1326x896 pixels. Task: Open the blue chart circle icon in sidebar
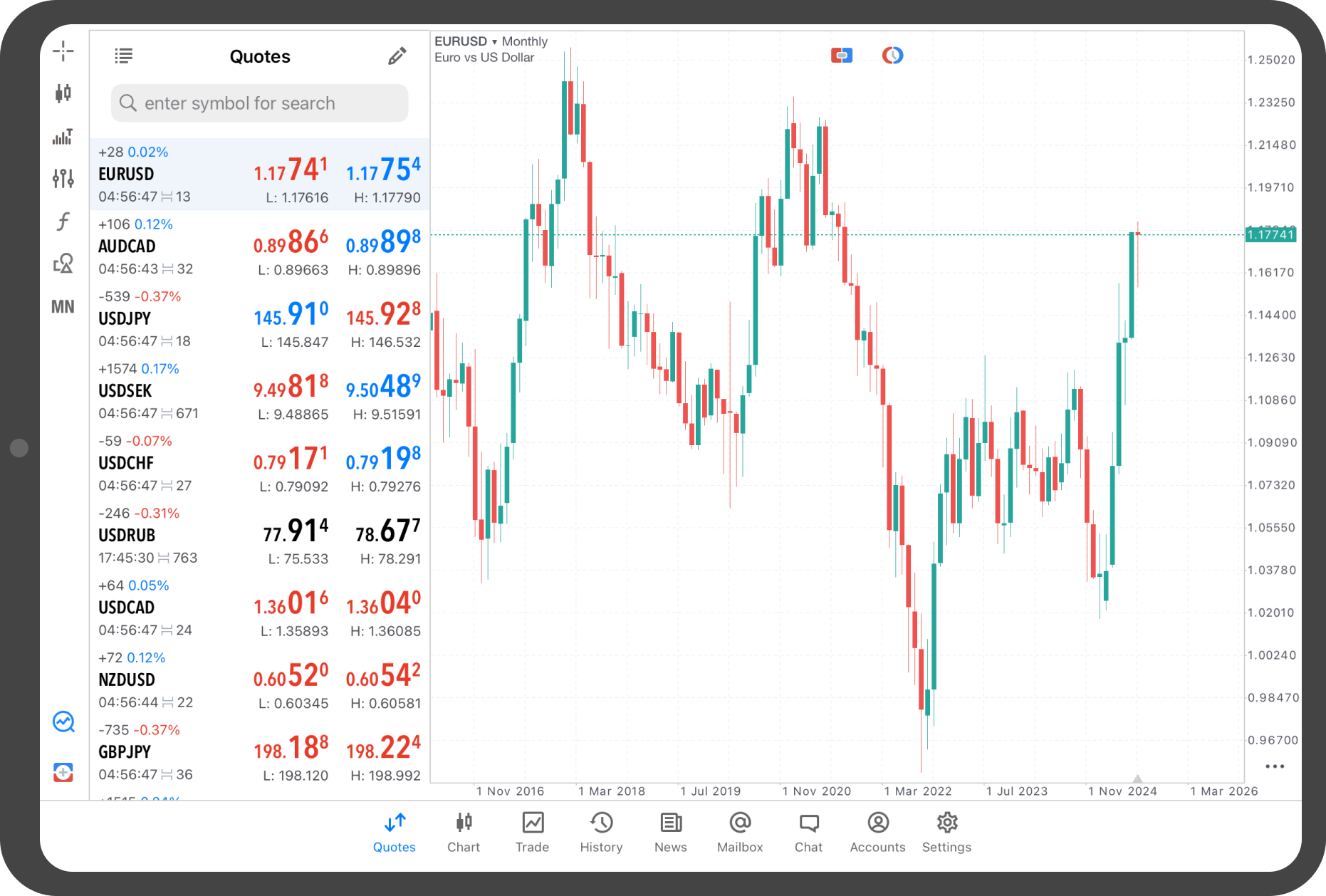point(63,722)
